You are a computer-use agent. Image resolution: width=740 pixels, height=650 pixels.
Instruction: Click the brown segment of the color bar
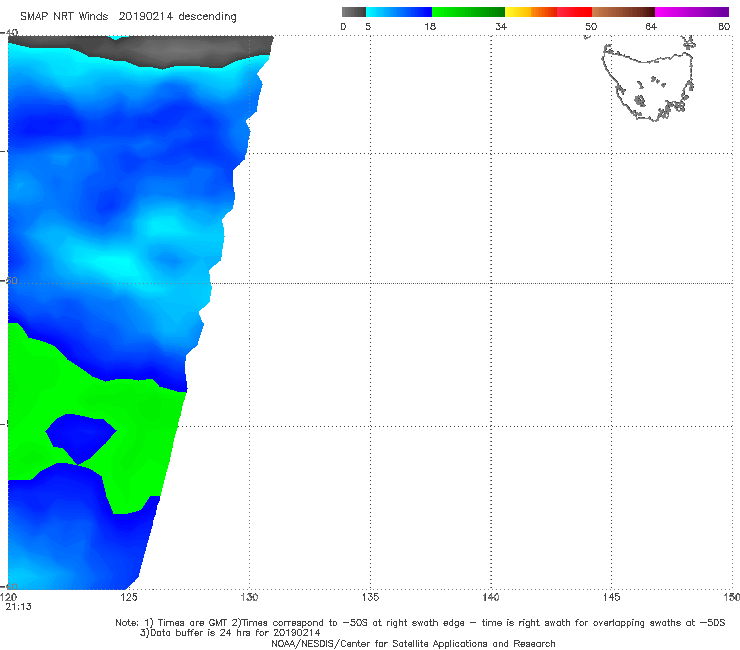(x=623, y=12)
